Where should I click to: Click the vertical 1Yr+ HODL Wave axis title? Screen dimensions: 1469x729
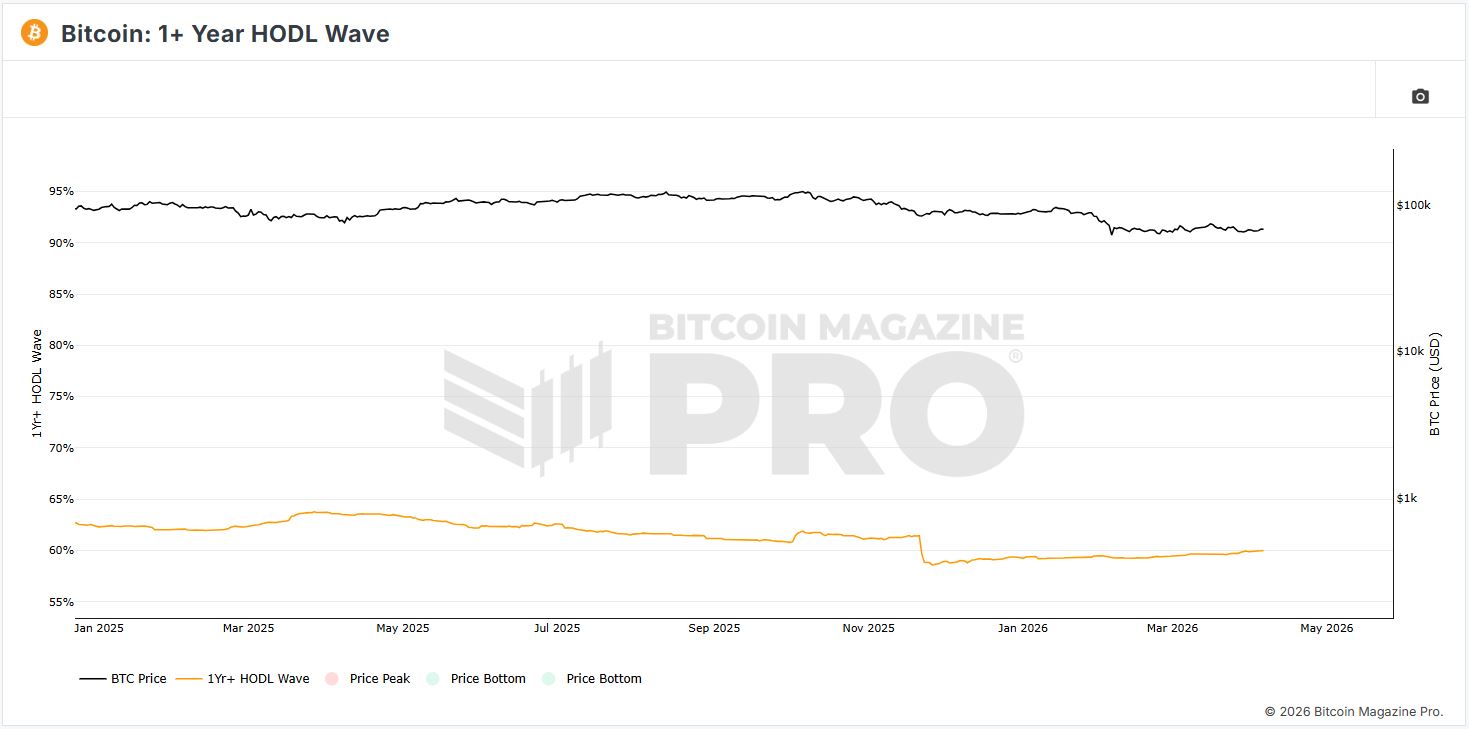(x=37, y=384)
